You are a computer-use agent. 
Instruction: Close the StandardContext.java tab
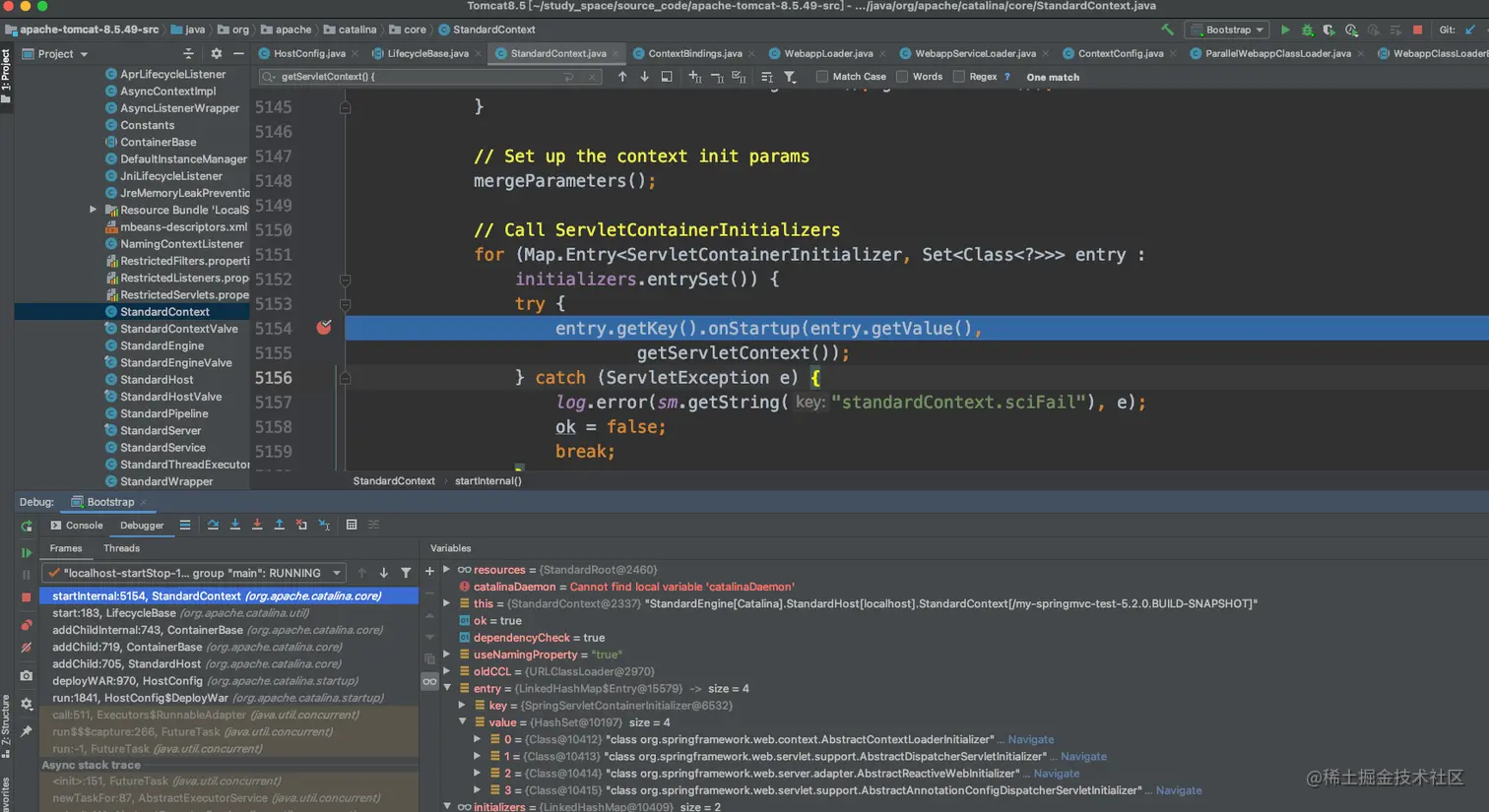tap(616, 53)
